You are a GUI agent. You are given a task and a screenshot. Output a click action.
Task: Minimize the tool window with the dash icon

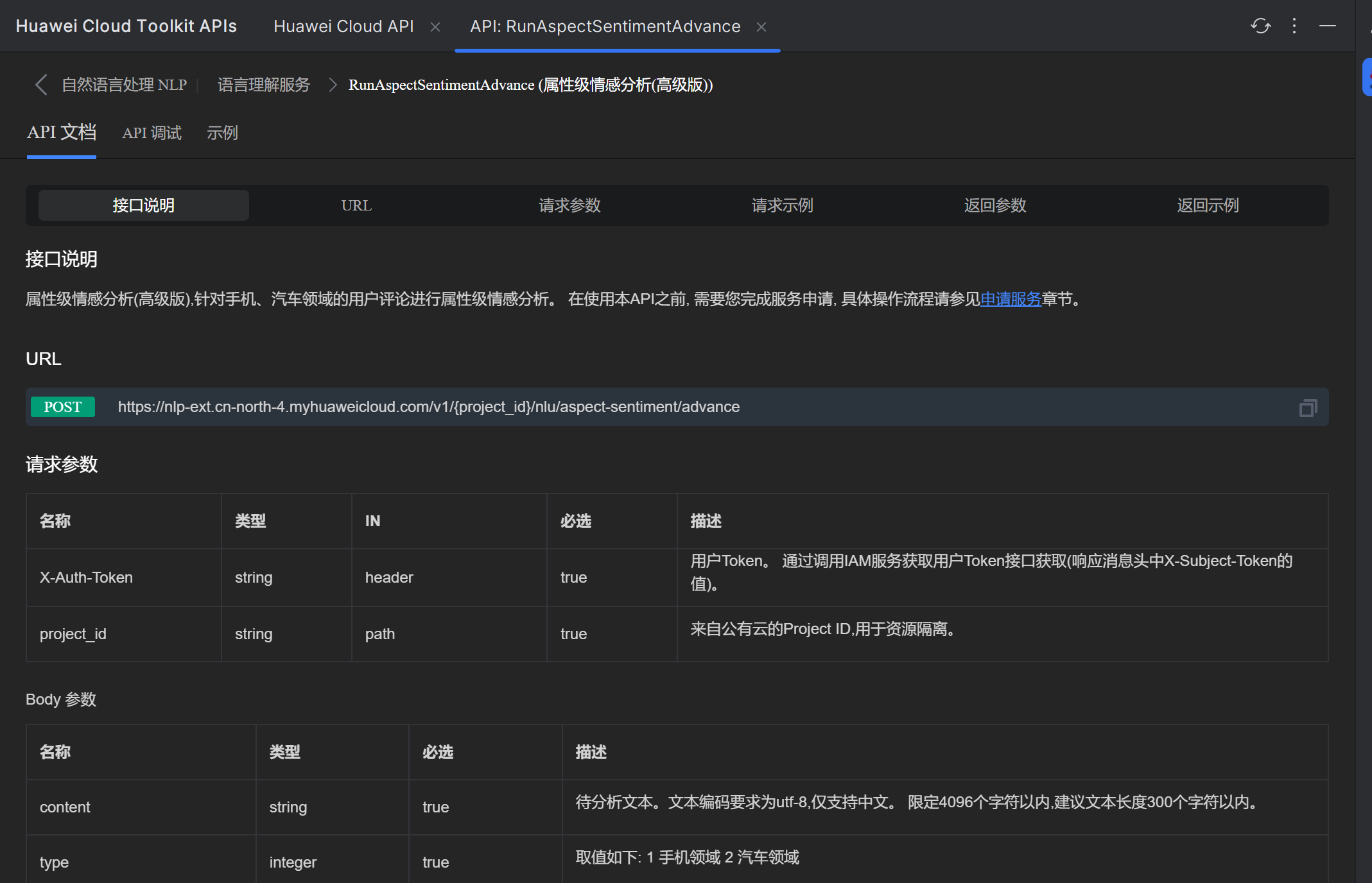[x=1328, y=26]
